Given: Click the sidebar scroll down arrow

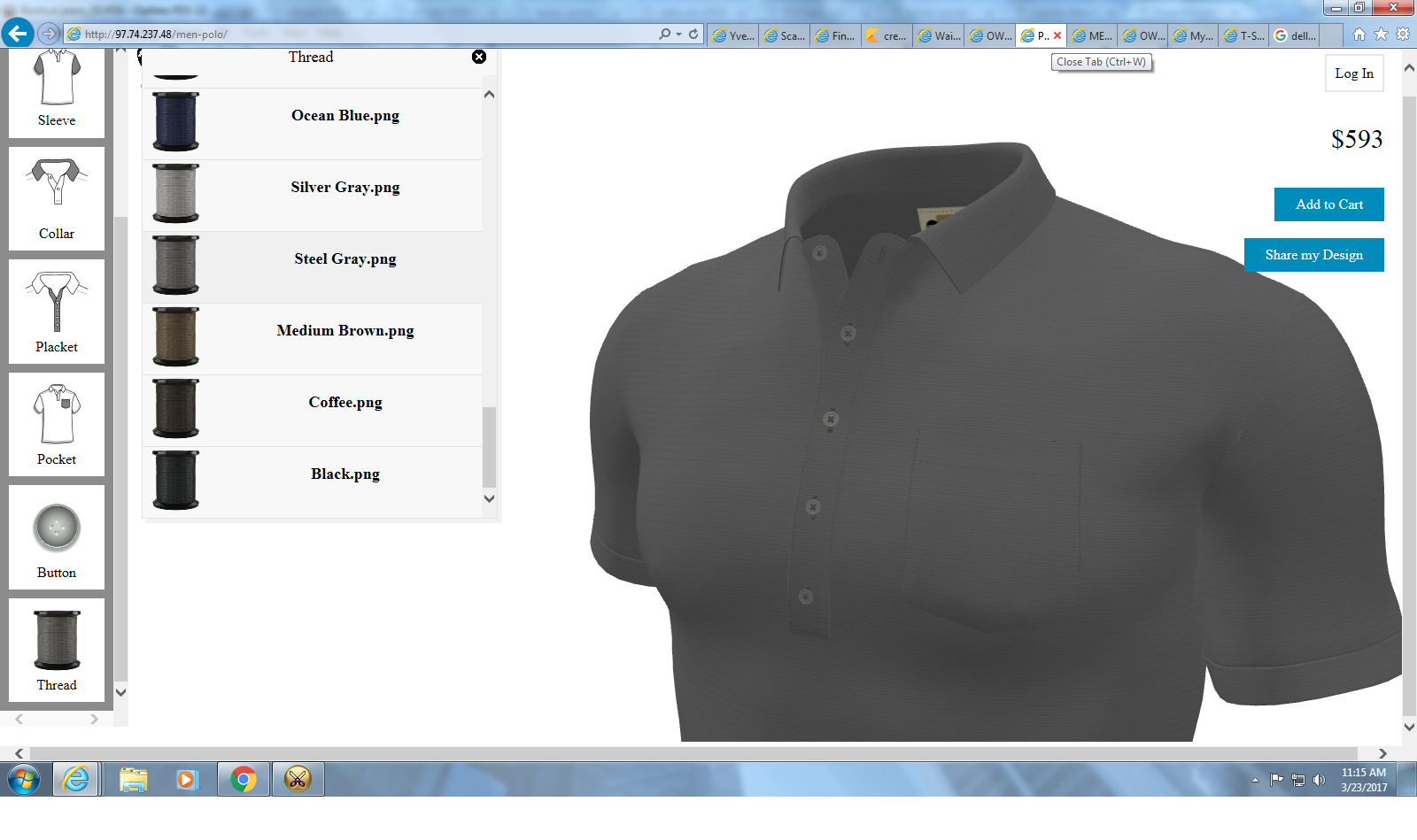Looking at the screenshot, I should [x=121, y=692].
